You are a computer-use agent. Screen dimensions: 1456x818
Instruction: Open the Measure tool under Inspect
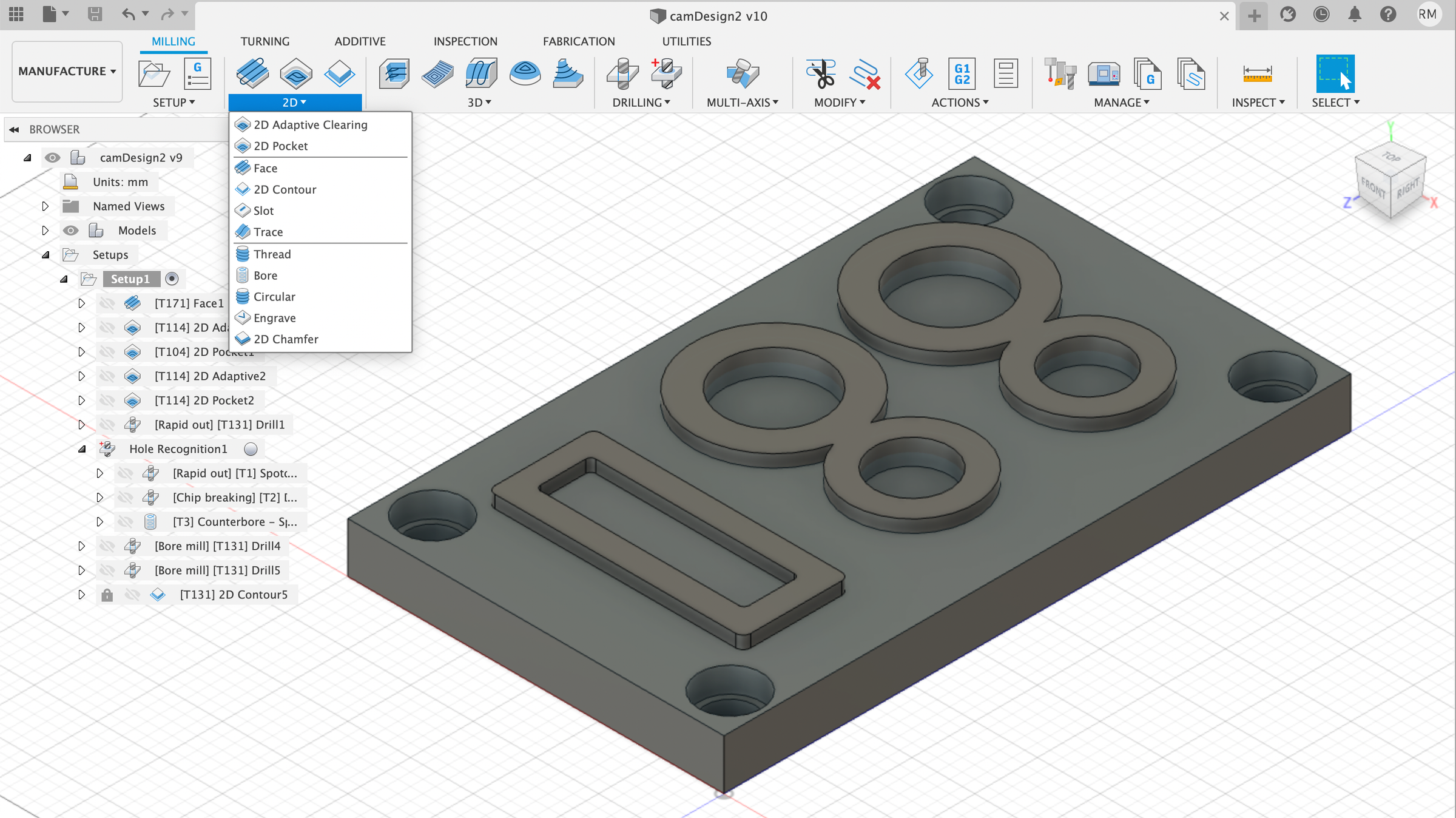1258,74
